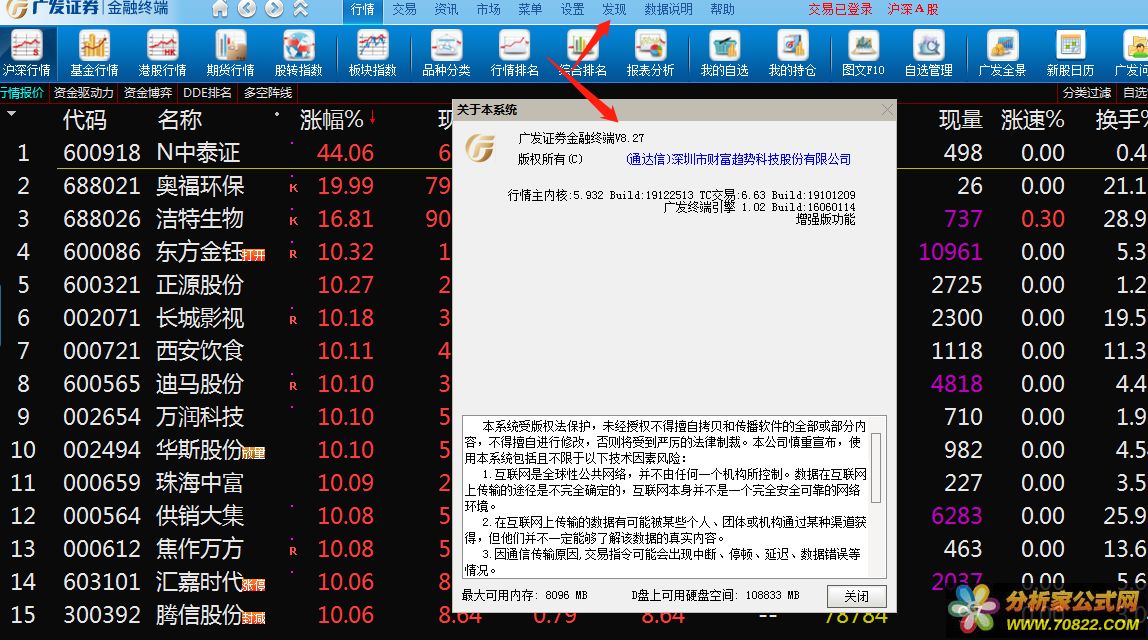Select stock row 688021 奥福环保
Screen dimensions: 1148x640
pyautogui.click(x=226, y=185)
